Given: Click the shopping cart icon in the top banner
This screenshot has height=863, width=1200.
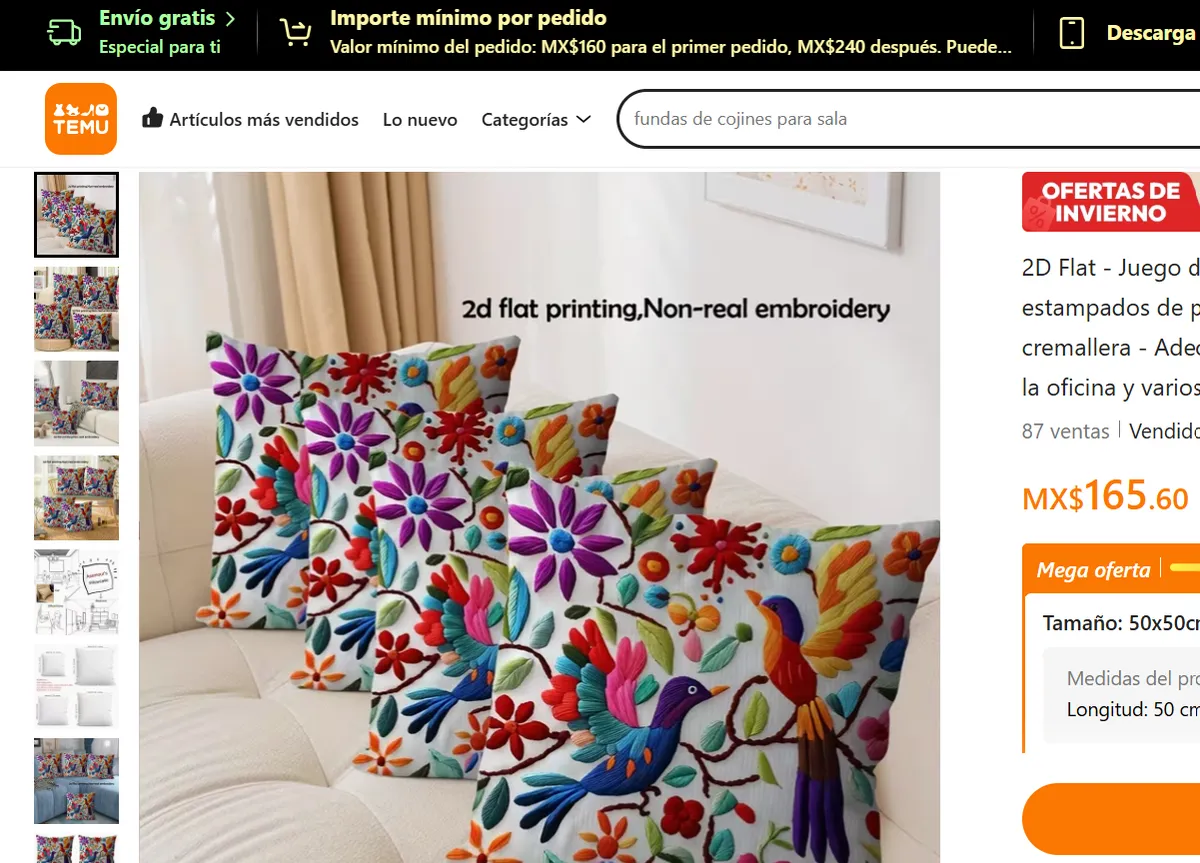Looking at the screenshot, I should [x=295, y=33].
